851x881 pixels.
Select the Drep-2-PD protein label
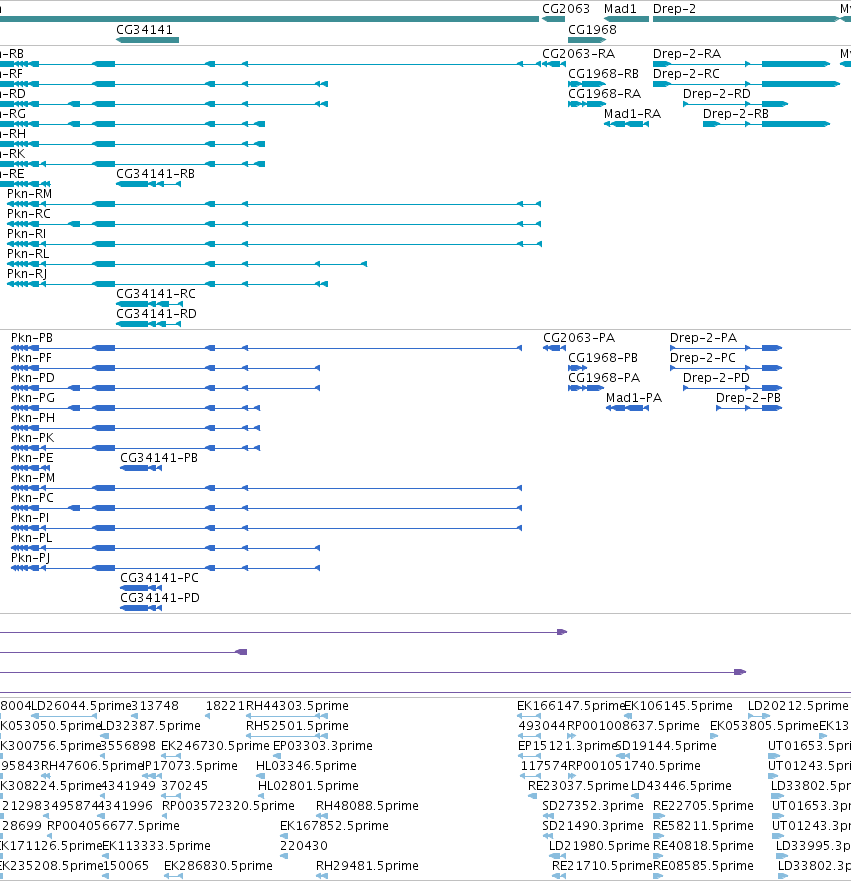point(716,378)
